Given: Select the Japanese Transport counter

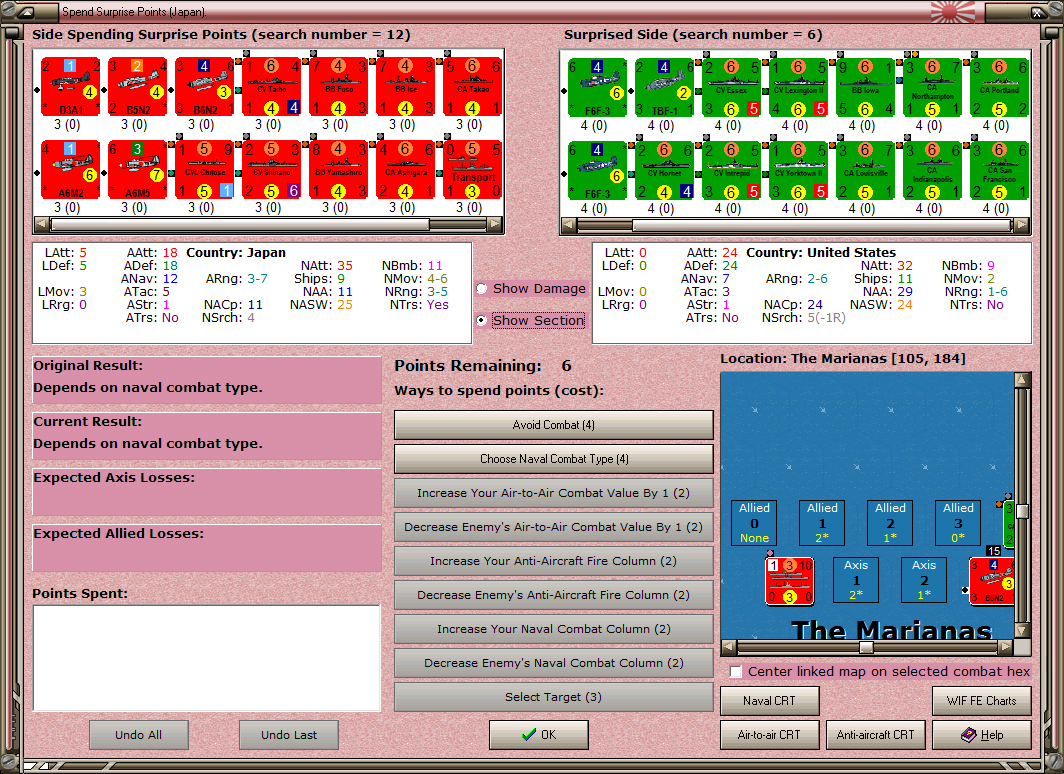Looking at the screenshot, I should [x=473, y=170].
